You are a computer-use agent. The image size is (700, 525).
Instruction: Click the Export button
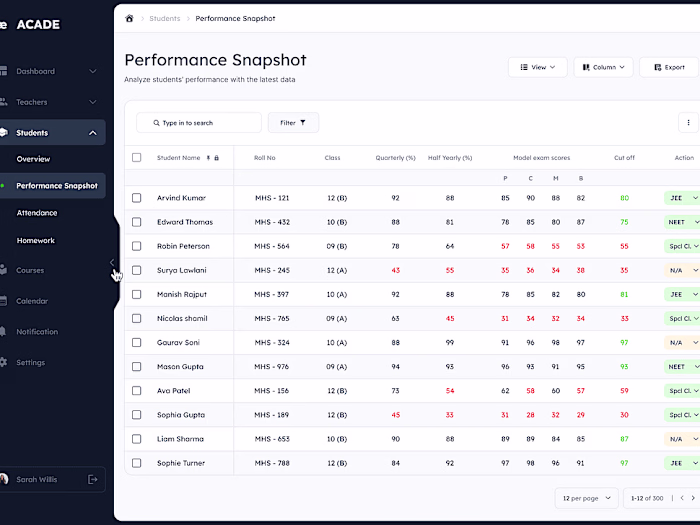[x=669, y=67]
